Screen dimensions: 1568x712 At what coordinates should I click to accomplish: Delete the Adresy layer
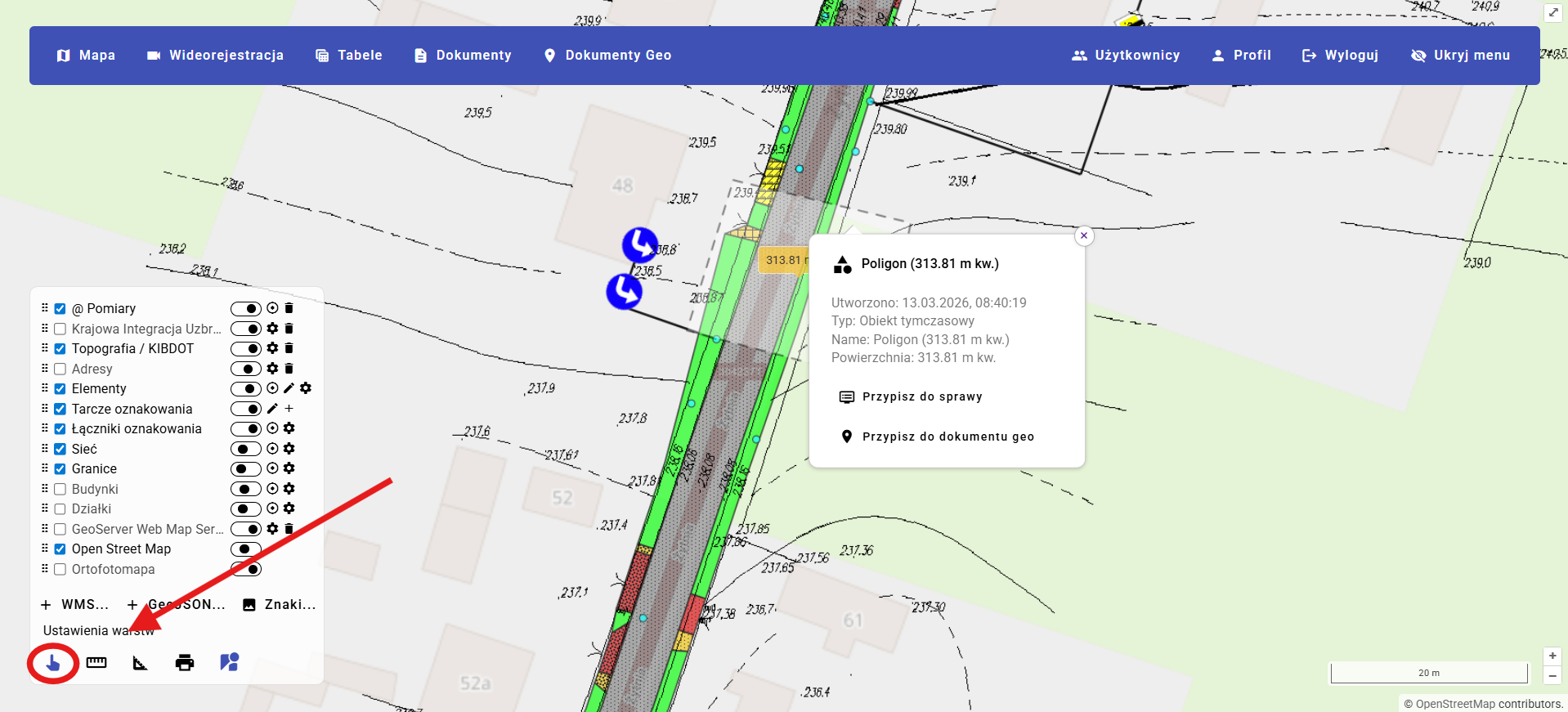tap(289, 369)
